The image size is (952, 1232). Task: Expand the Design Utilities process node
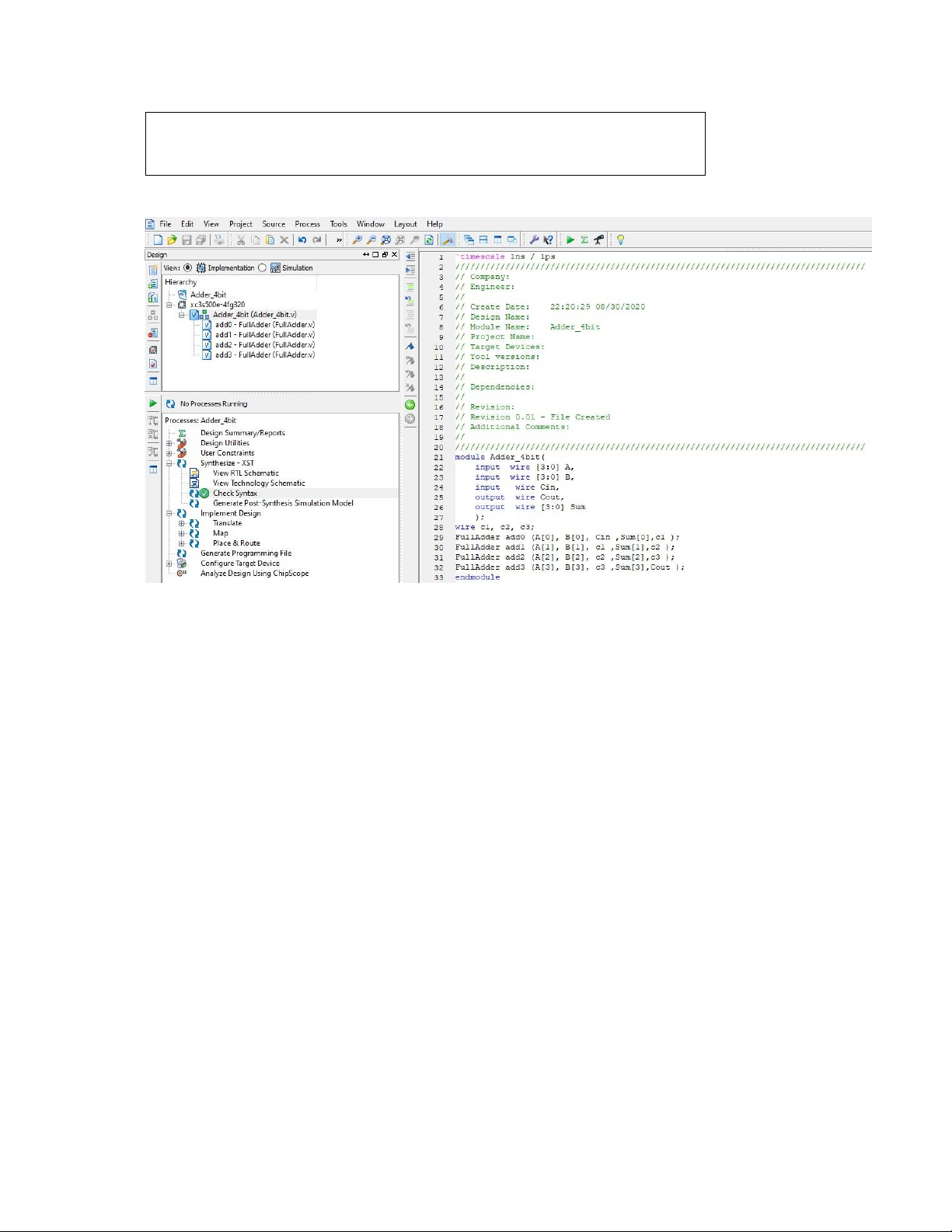(x=169, y=443)
